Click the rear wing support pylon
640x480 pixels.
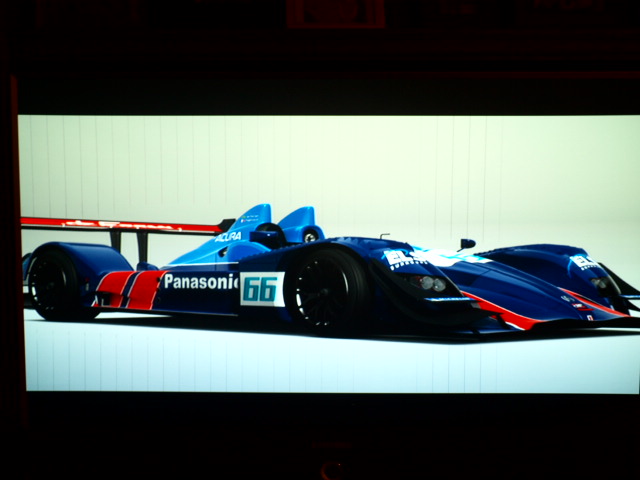coord(141,247)
